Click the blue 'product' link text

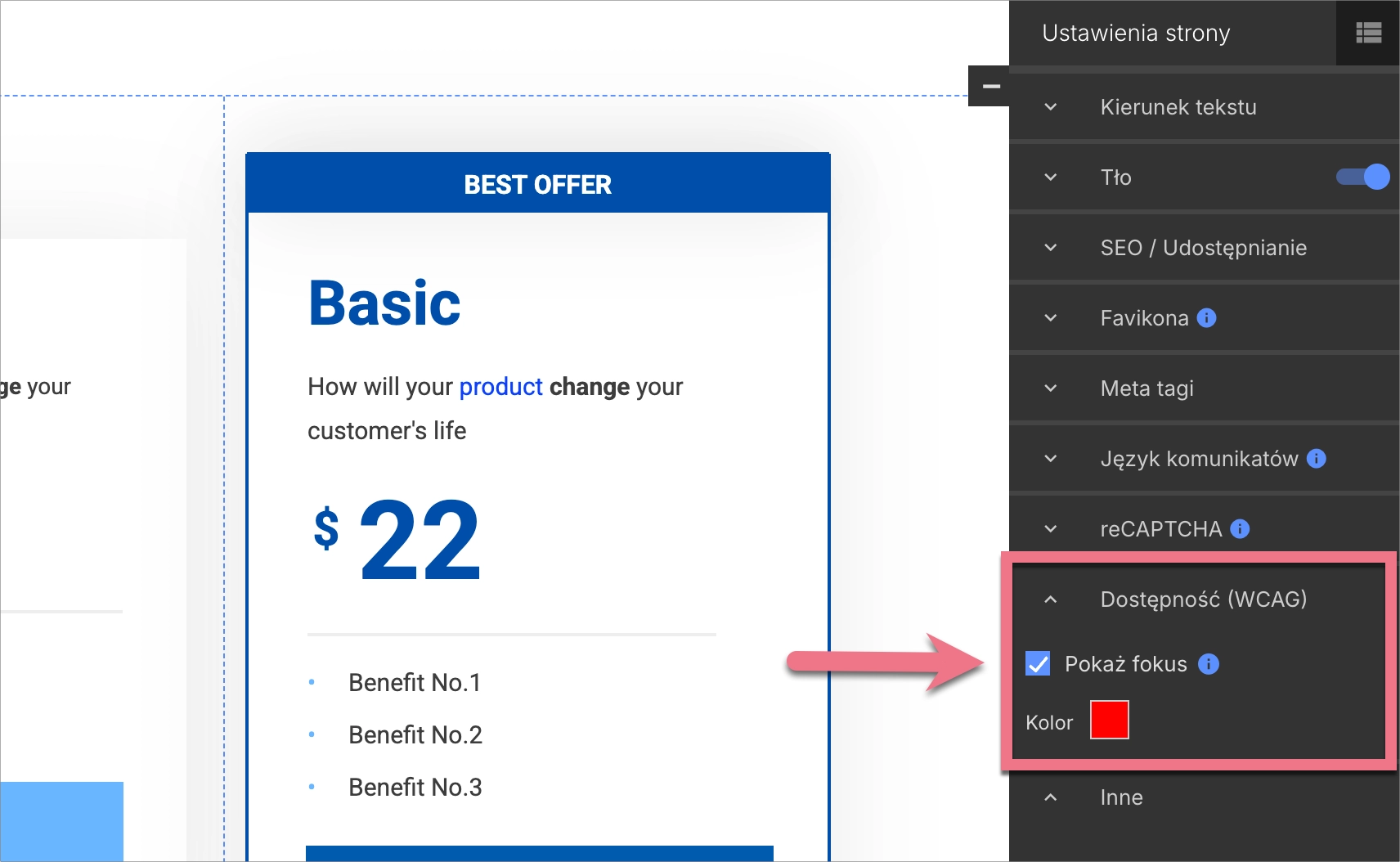(x=500, y=387)
